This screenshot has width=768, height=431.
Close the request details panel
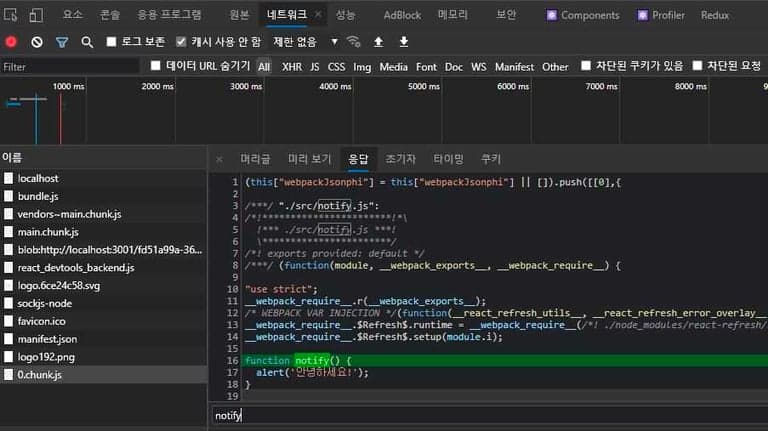220,159
